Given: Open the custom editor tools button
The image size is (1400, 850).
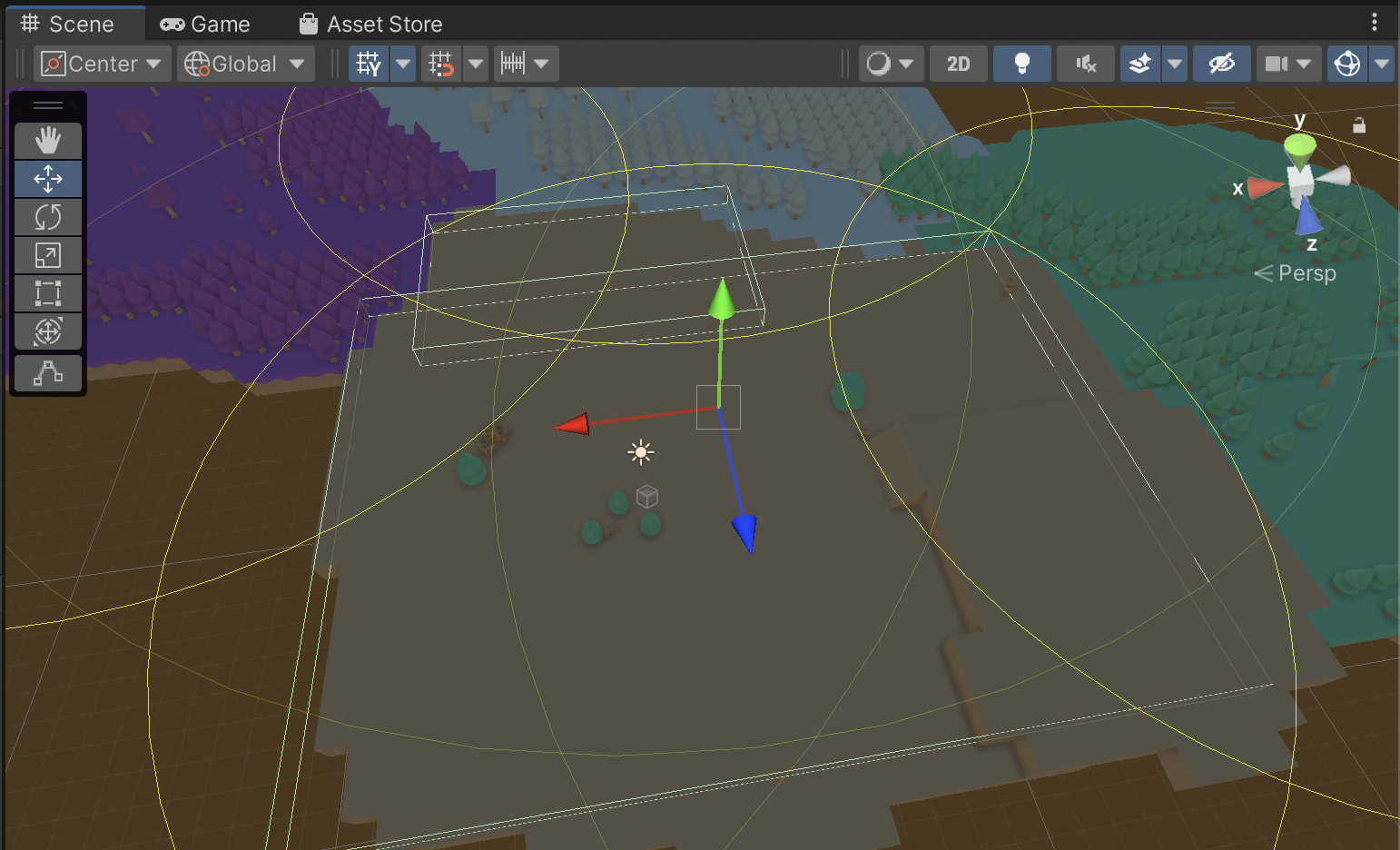Looking at the screenshot, I should tap(48, 373).
